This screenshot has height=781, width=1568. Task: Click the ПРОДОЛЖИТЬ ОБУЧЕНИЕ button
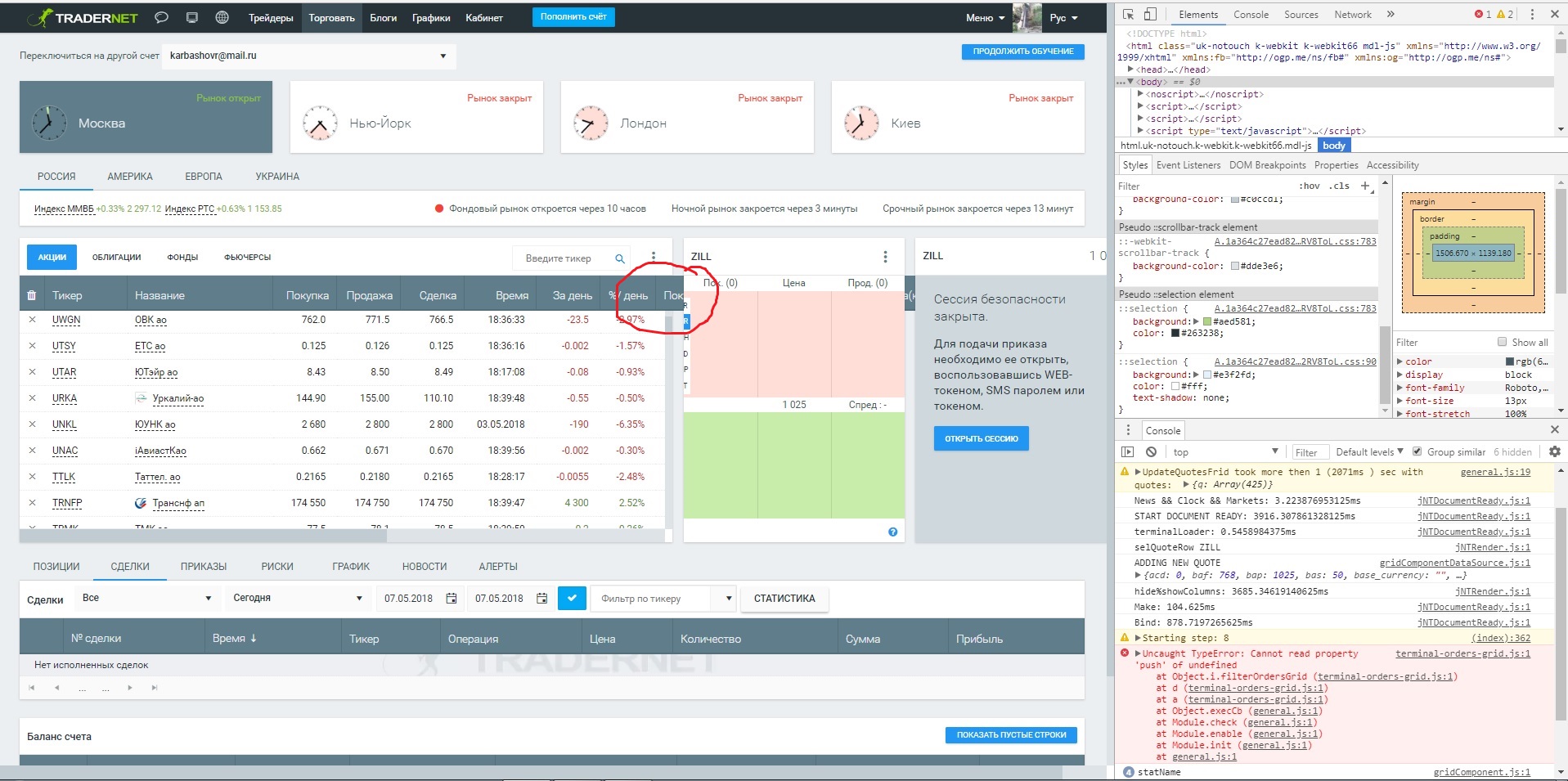(x=1023, y=52)
